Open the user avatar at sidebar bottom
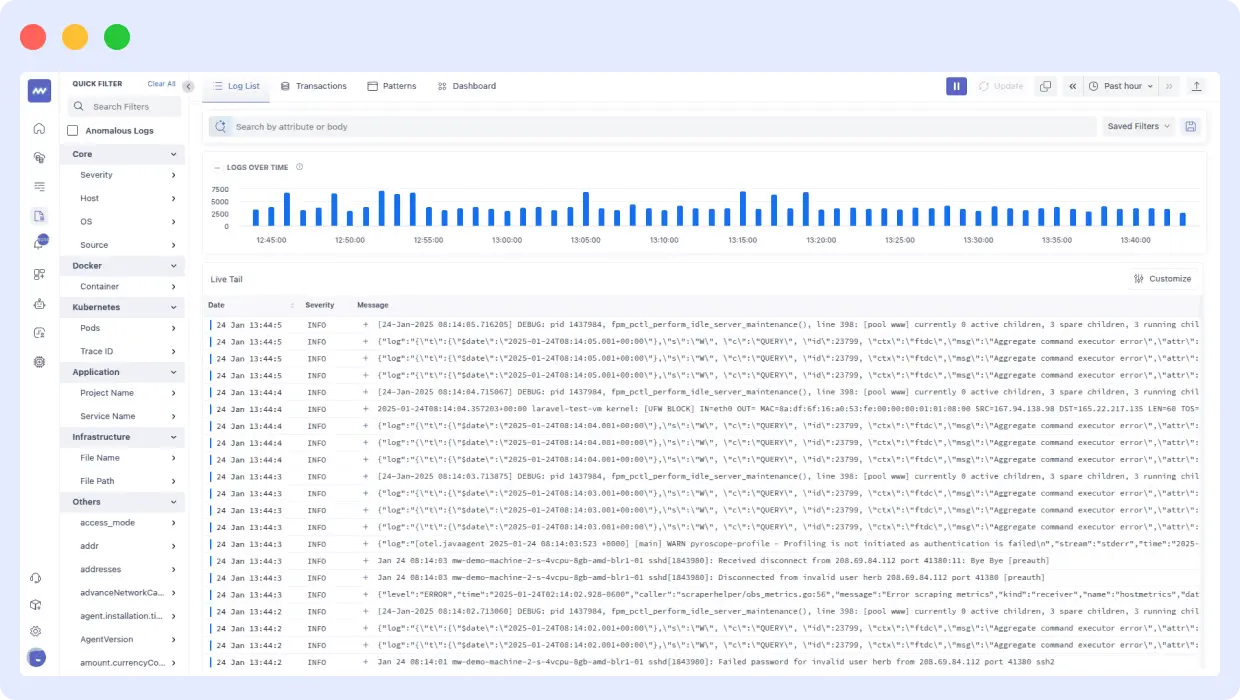 (36, 658)
